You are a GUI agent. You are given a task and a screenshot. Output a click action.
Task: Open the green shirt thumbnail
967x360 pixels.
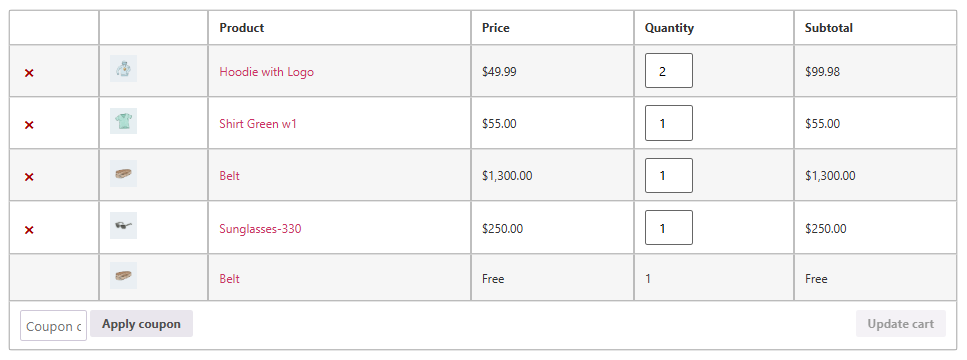pyautogui.click(x=123, y=121)
